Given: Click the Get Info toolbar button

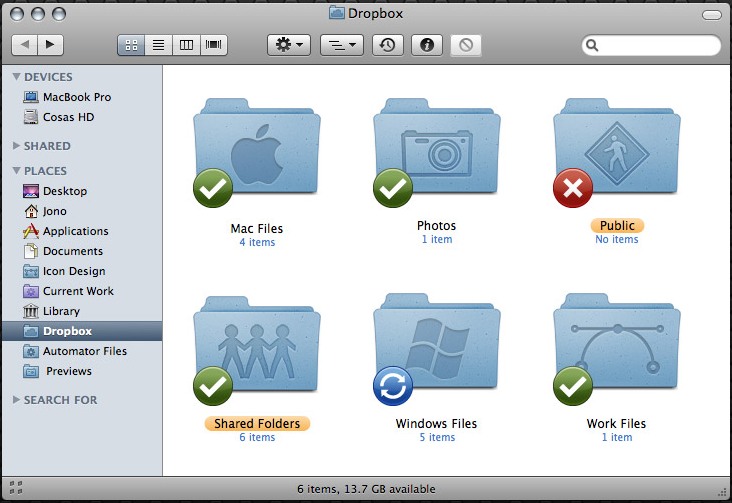Looking at the screenshot, I should 427,45.
